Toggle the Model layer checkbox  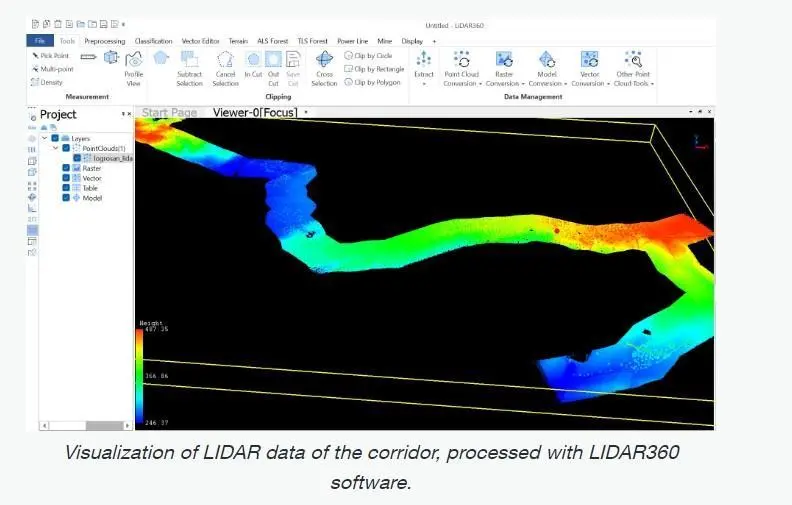[x=66, y=197]
